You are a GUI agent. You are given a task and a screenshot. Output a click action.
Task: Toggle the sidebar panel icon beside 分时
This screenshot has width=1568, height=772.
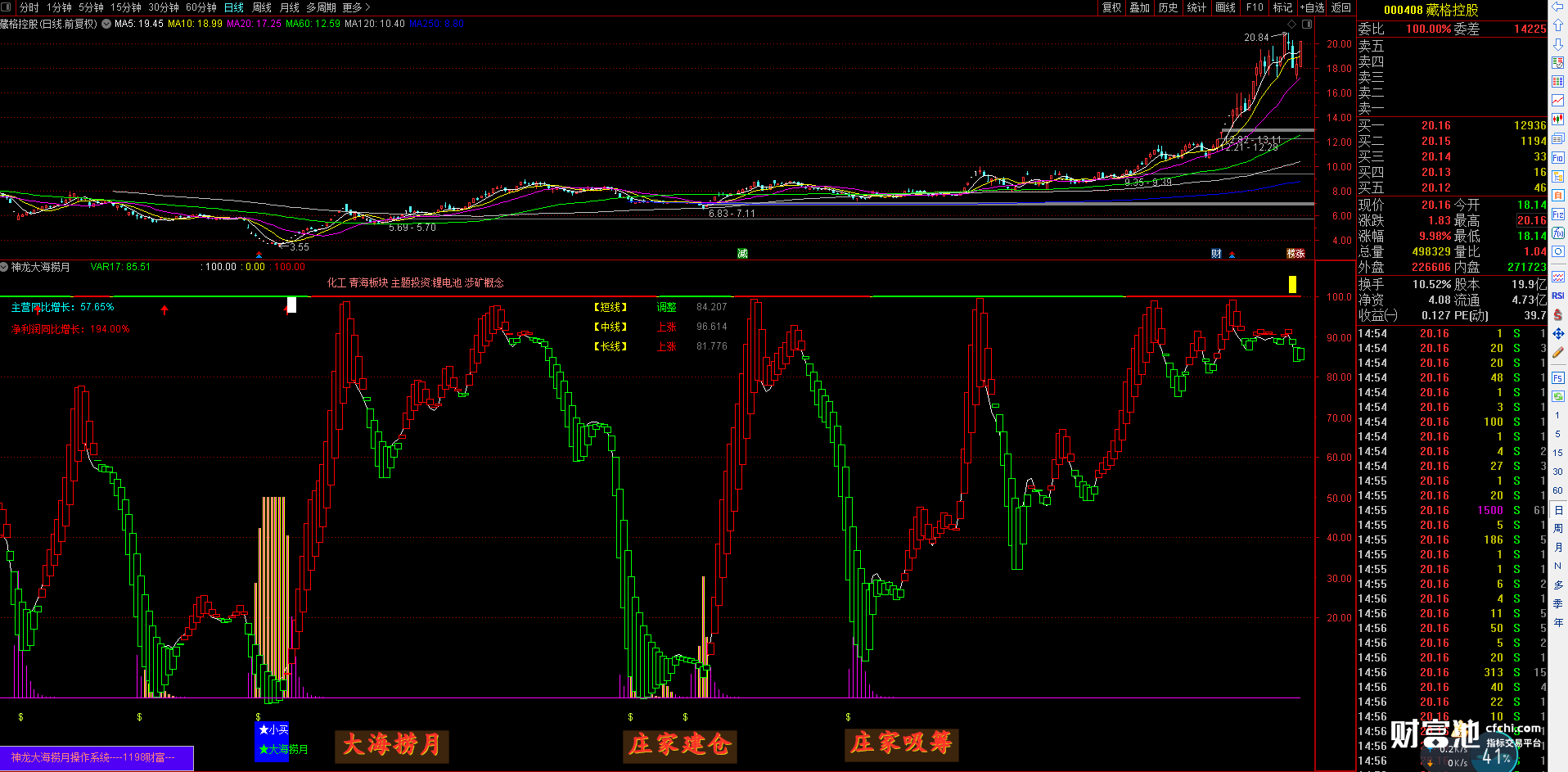pyautogui.click(x=7, y=7)
